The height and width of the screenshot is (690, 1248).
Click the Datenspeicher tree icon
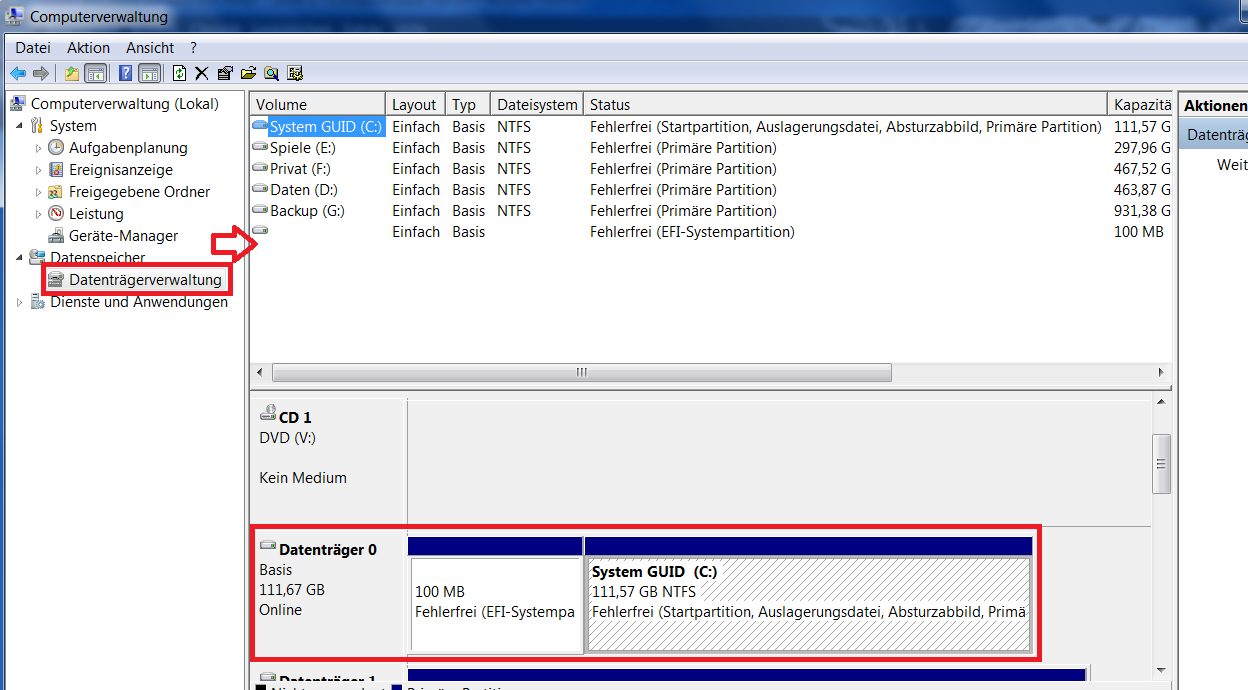pos(37,258)
